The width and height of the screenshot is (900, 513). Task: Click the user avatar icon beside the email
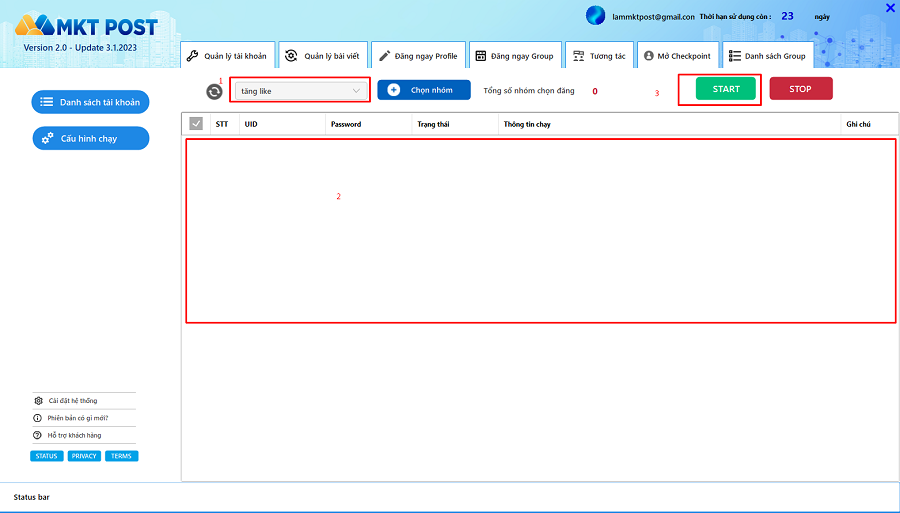point(595,16)
